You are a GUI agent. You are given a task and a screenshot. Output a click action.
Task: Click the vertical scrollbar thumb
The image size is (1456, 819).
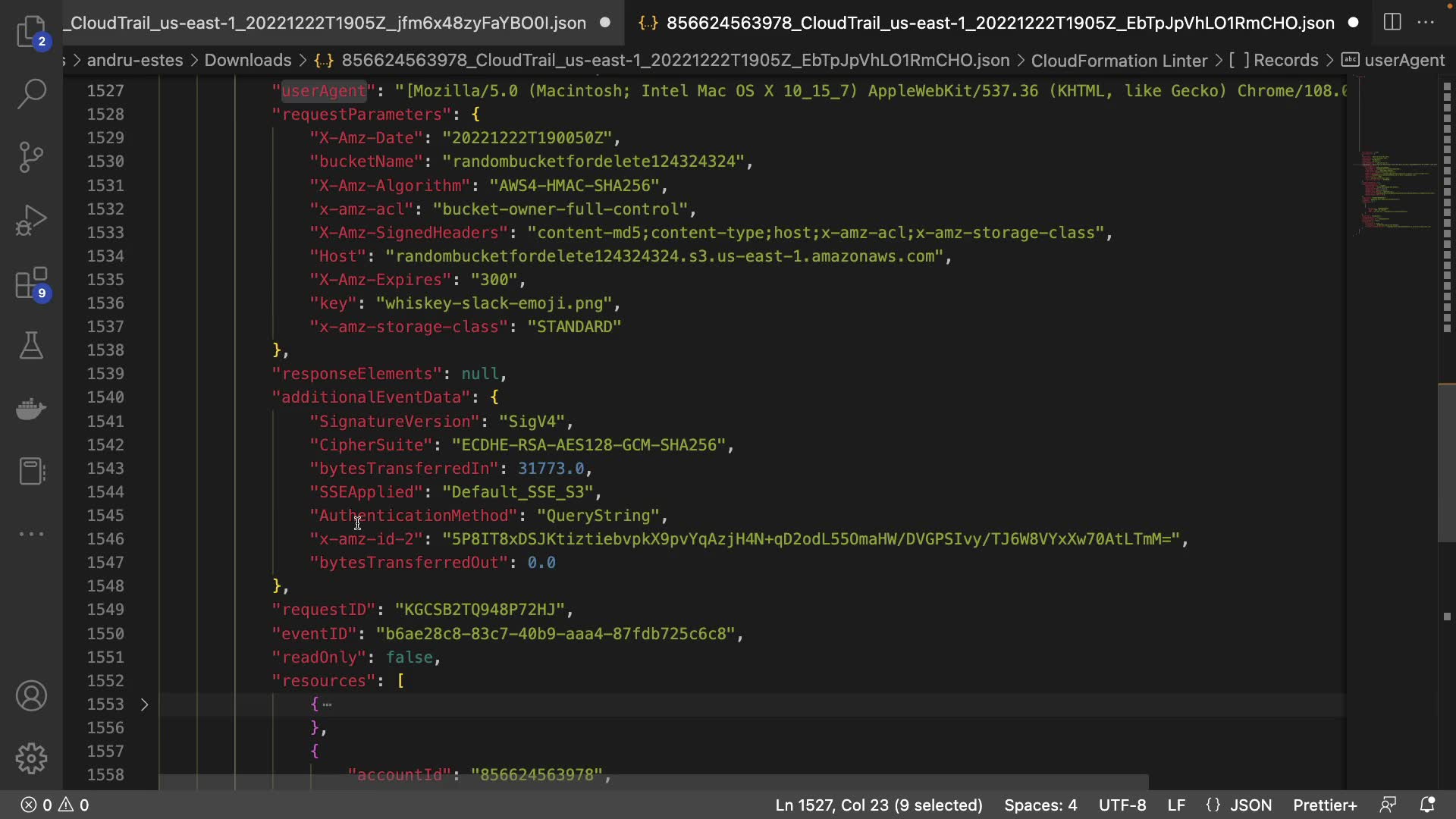pos(1446,463)
